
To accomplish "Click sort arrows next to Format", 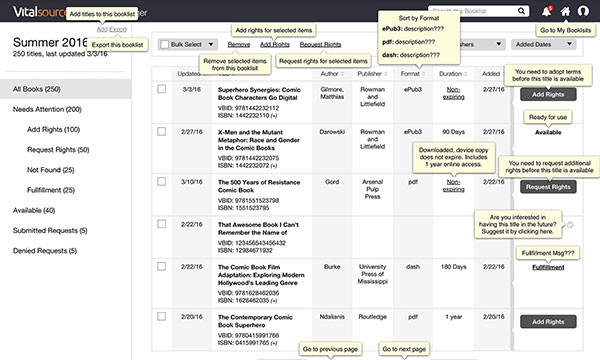I will [x=424, y=74].
